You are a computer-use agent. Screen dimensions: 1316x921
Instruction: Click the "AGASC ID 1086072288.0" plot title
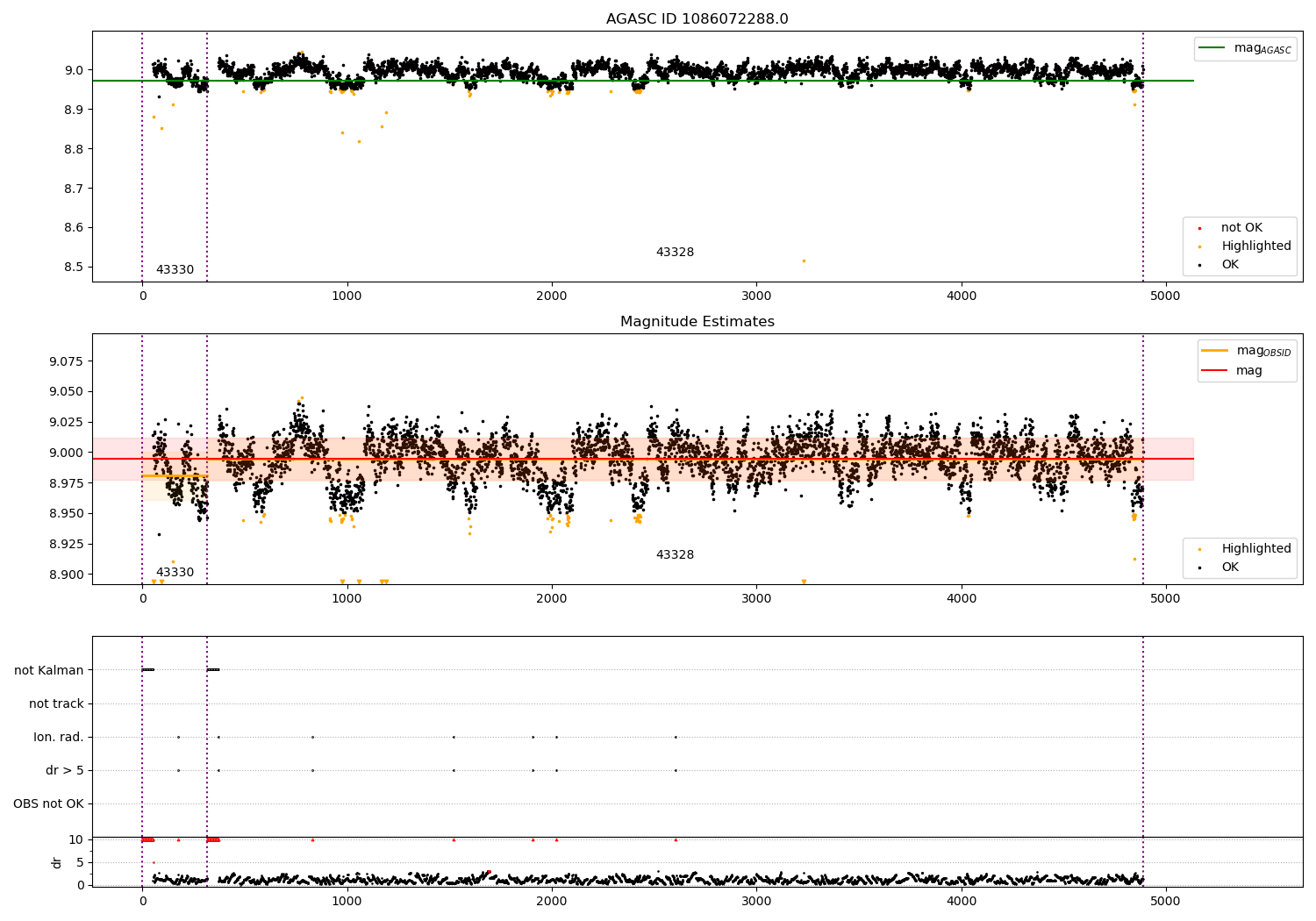(x=697, y=19)
